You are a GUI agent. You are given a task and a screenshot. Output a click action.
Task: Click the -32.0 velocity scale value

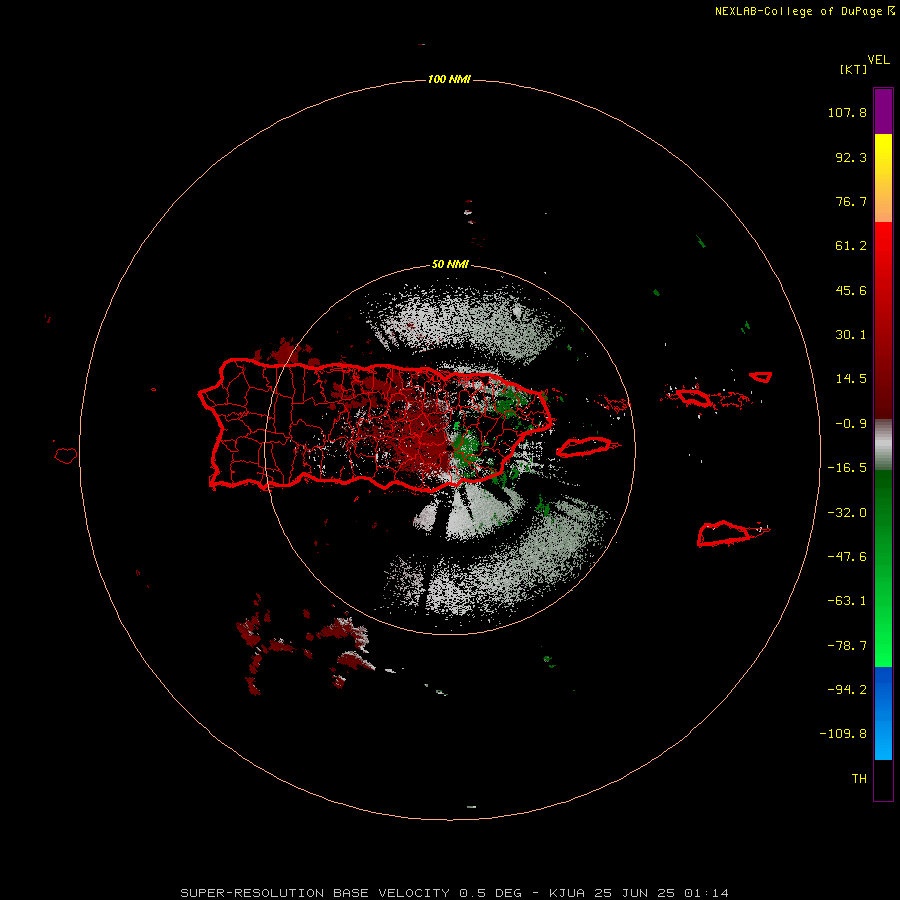pyautogui.click(x=847, y=513)
